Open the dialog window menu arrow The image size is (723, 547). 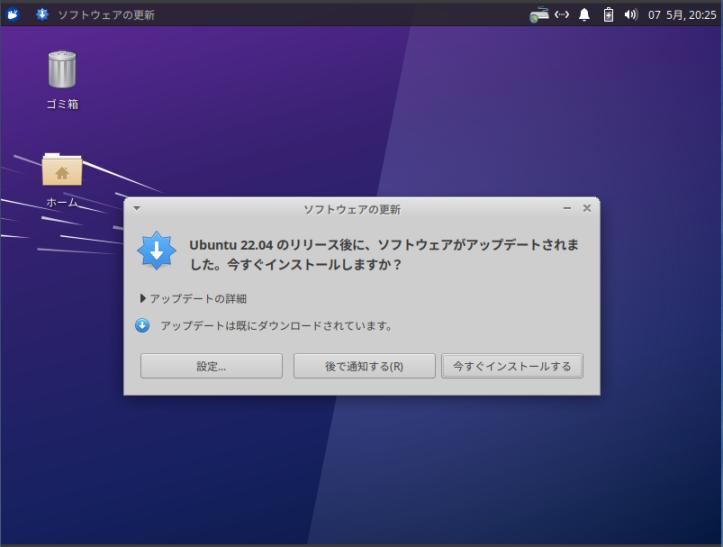(x=137, y=208)
